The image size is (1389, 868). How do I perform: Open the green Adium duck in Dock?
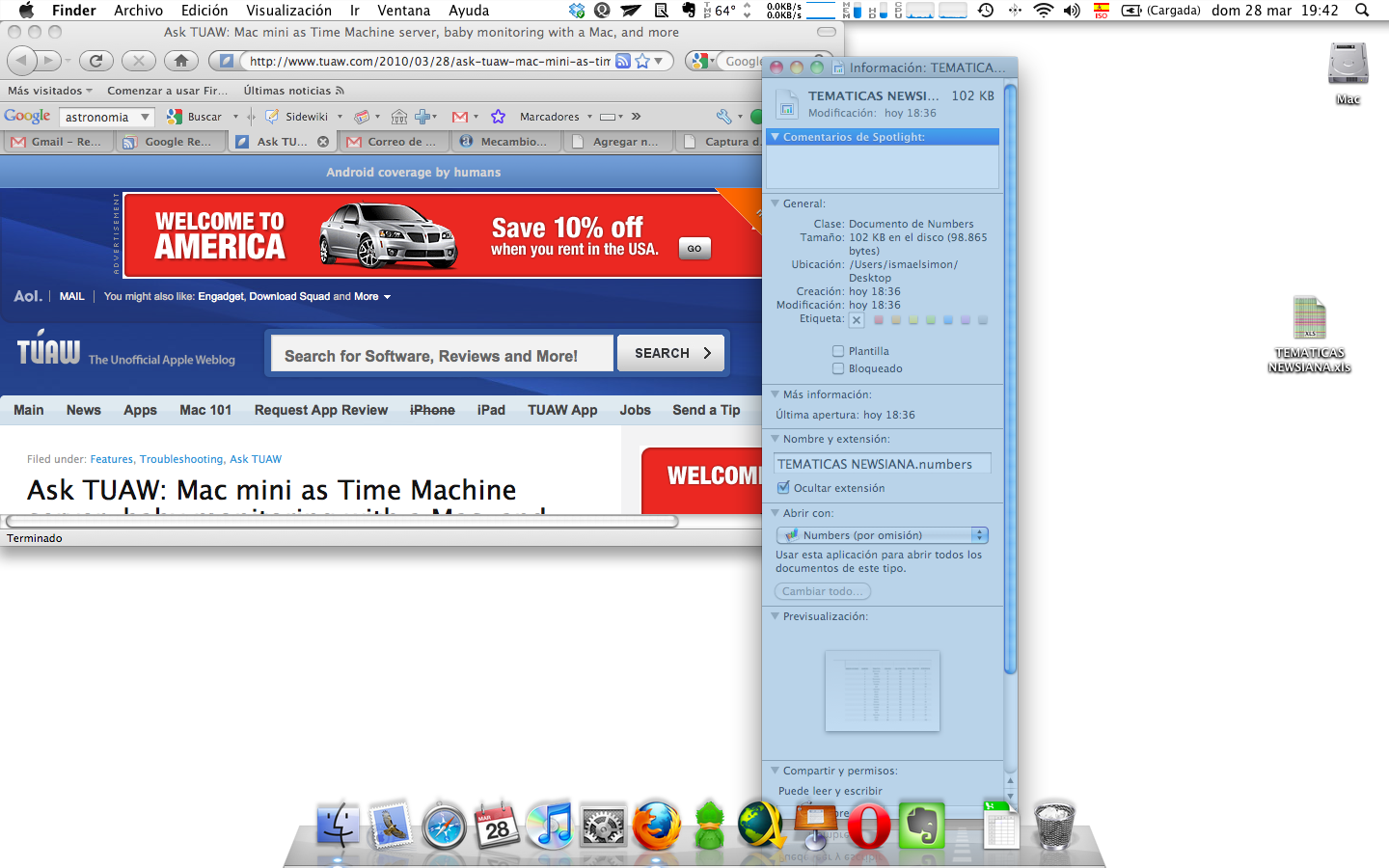[x=709, y=826]
